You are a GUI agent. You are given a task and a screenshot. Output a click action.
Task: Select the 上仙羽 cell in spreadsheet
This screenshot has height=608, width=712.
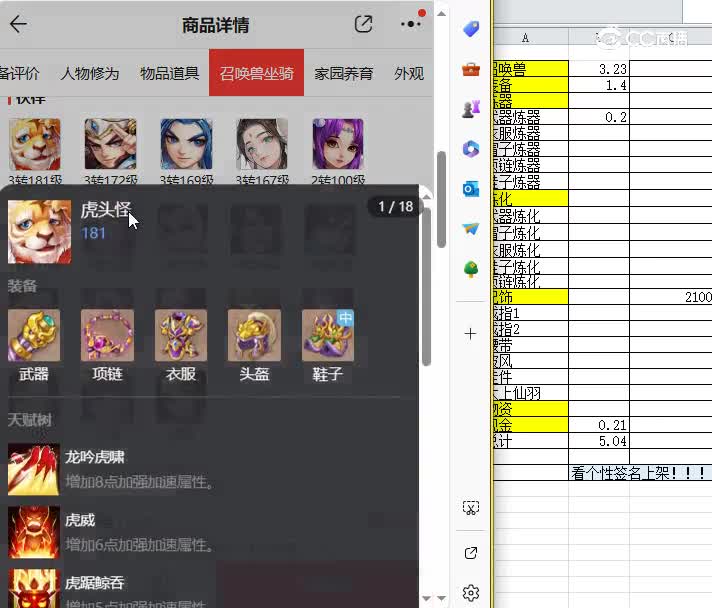click(x=530, y=393)
